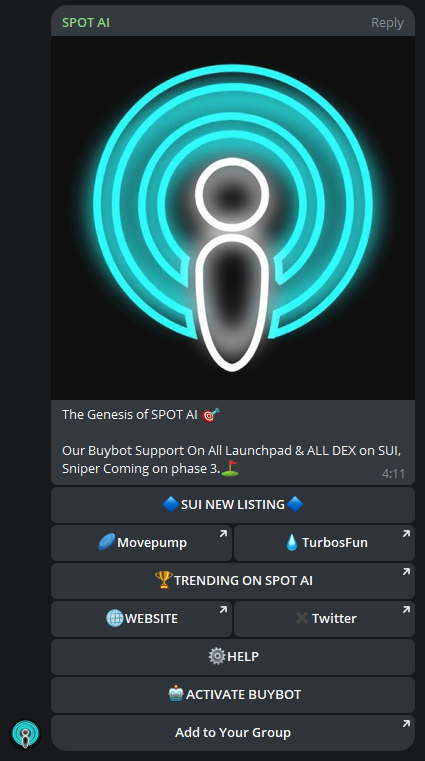Click the robot icon beside ACTIVATE BUYBOT

175,695
